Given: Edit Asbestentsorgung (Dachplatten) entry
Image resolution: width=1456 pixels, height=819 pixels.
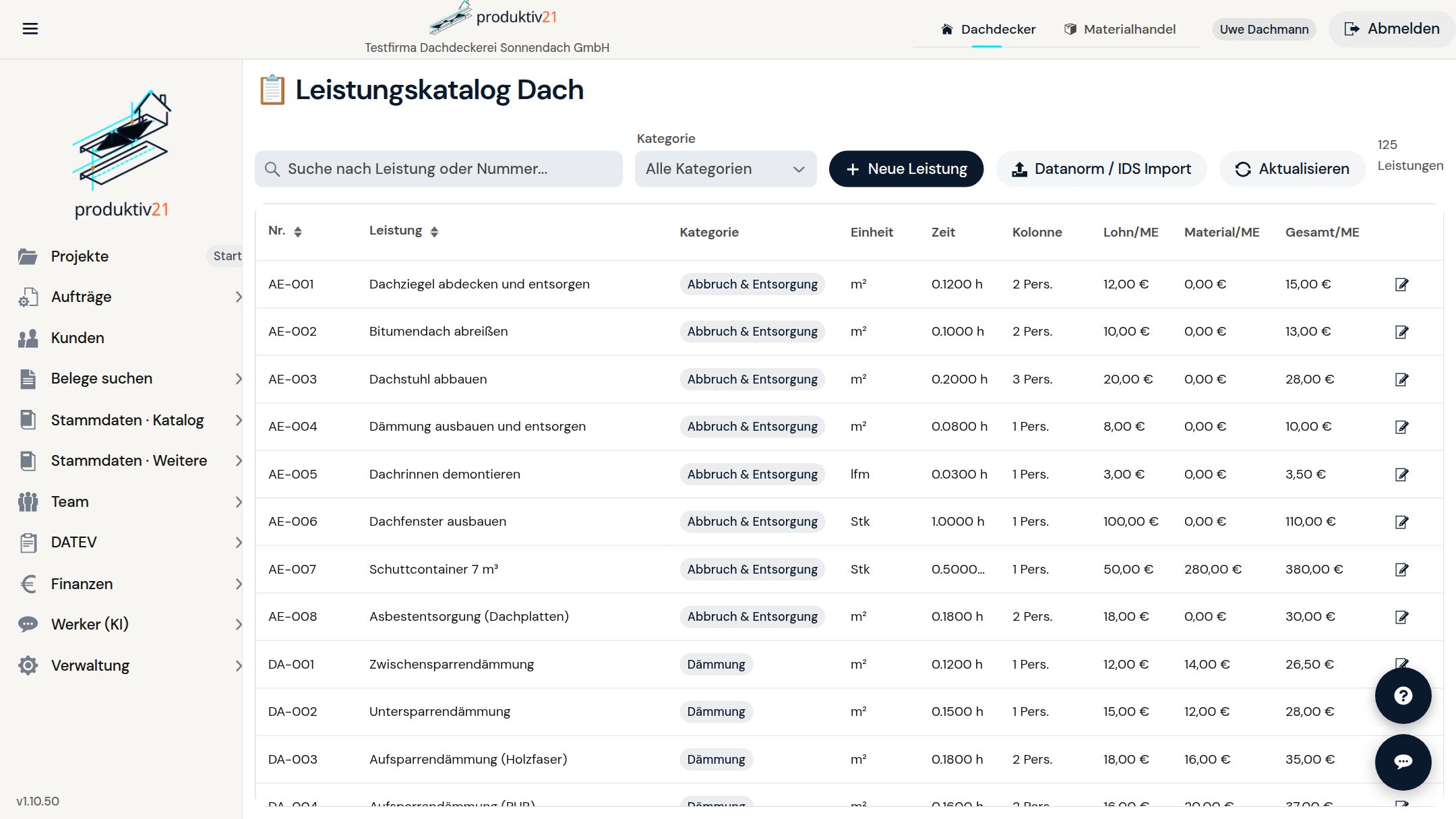Looking at the screenshot, I should (x=1401, y=617).
